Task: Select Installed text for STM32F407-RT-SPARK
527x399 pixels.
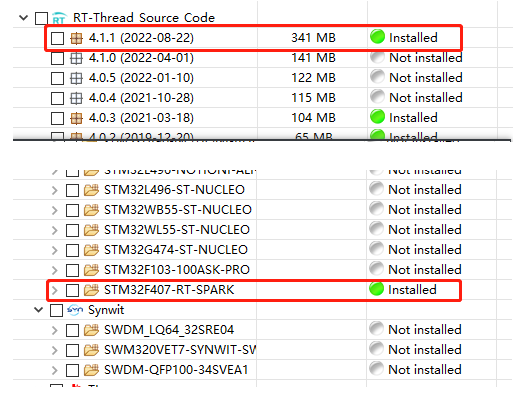Action: [x=412, y=290]
